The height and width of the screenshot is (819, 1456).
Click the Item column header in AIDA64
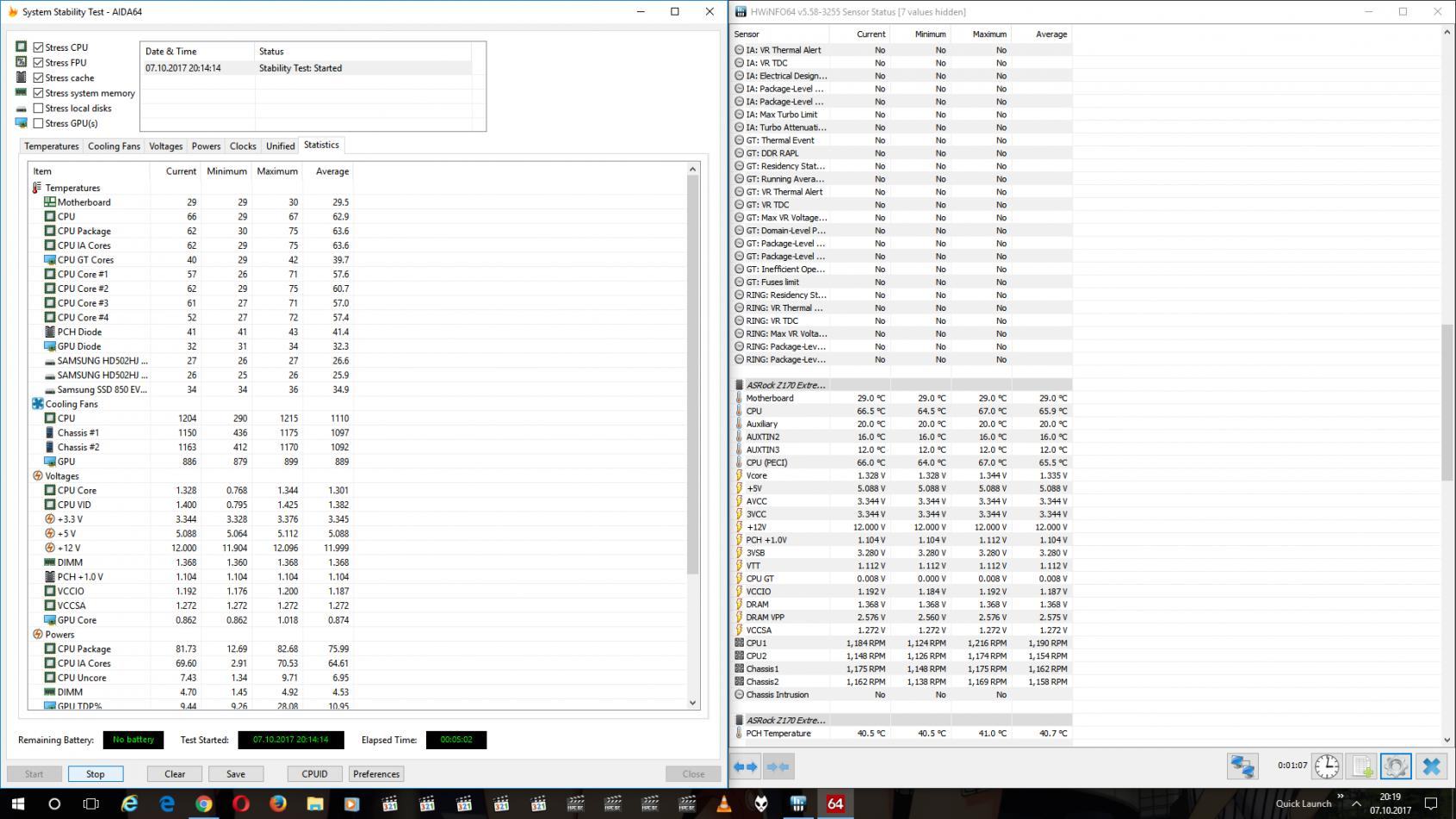pyautogui.click(x=89, y=171)
